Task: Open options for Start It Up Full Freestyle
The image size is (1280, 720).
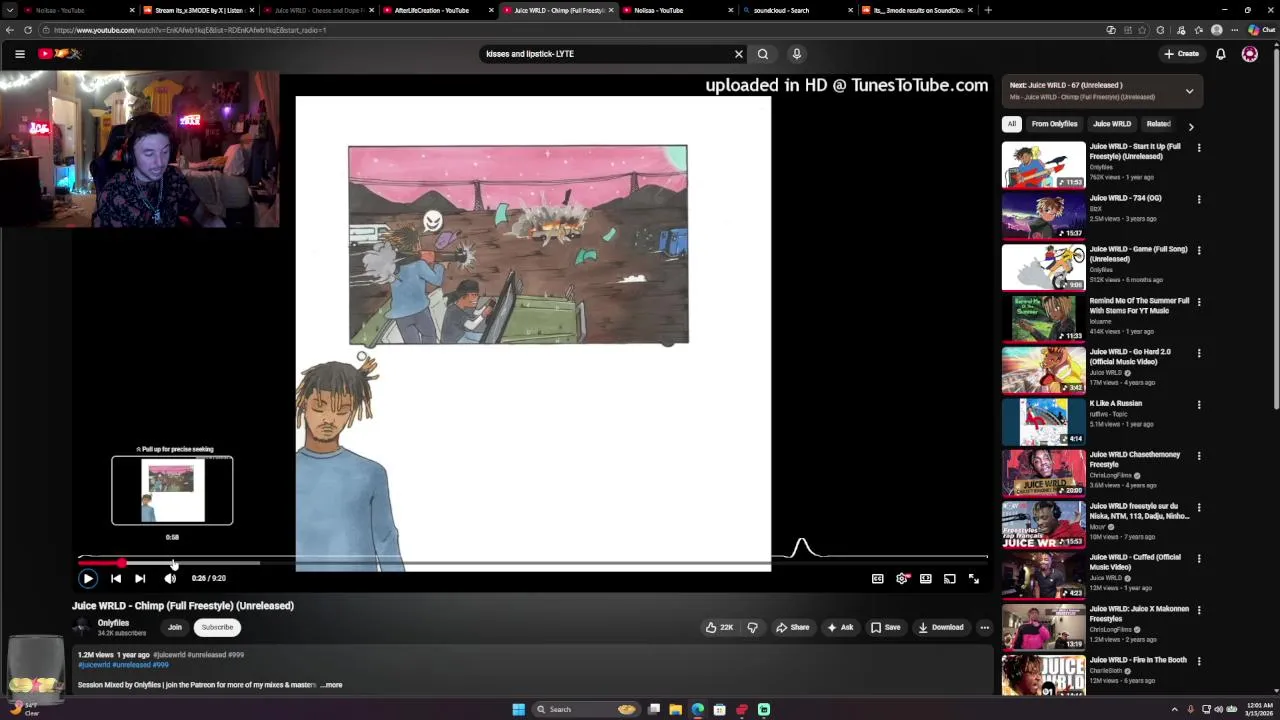Action: (x=1199, y=148)
